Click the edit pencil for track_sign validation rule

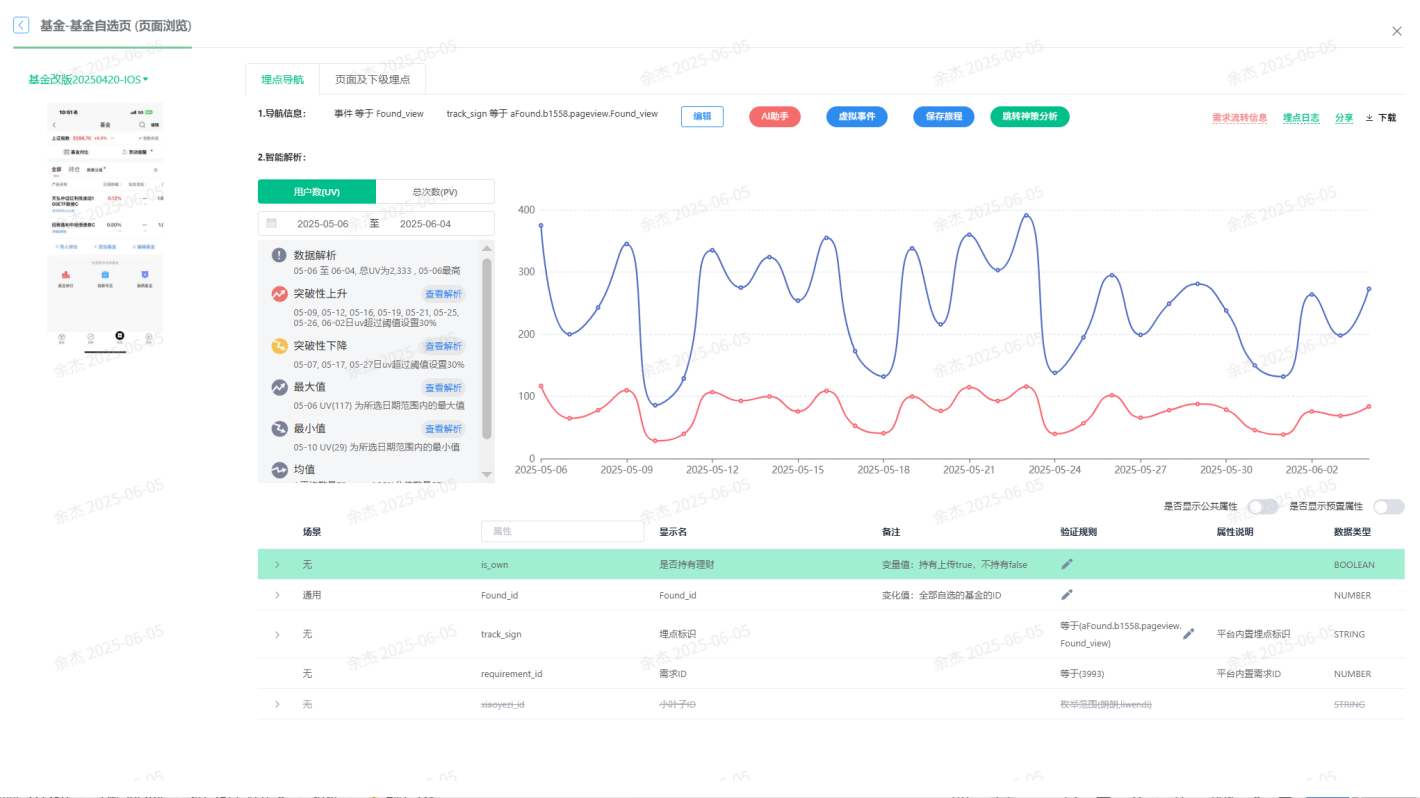tap(1189, 633)
